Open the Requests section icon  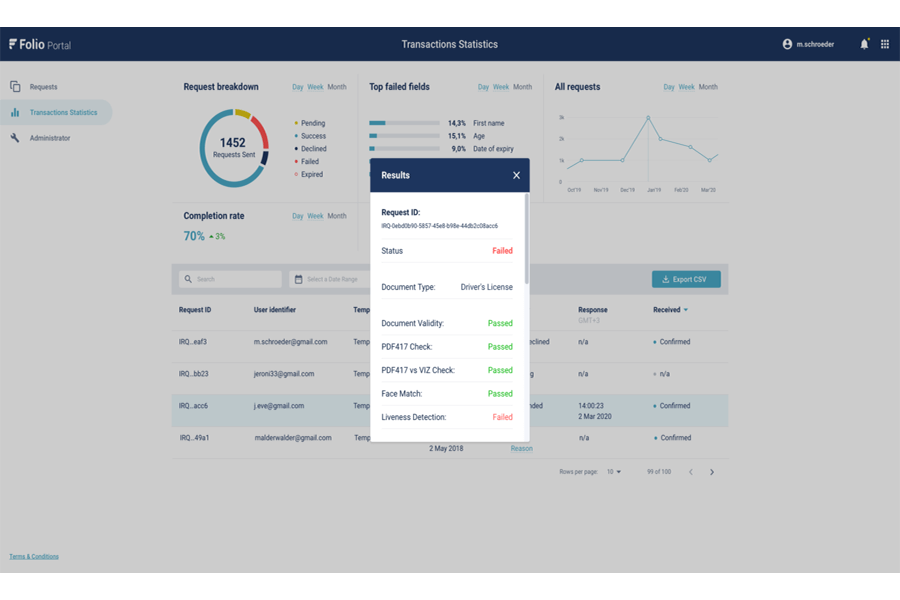14,87
